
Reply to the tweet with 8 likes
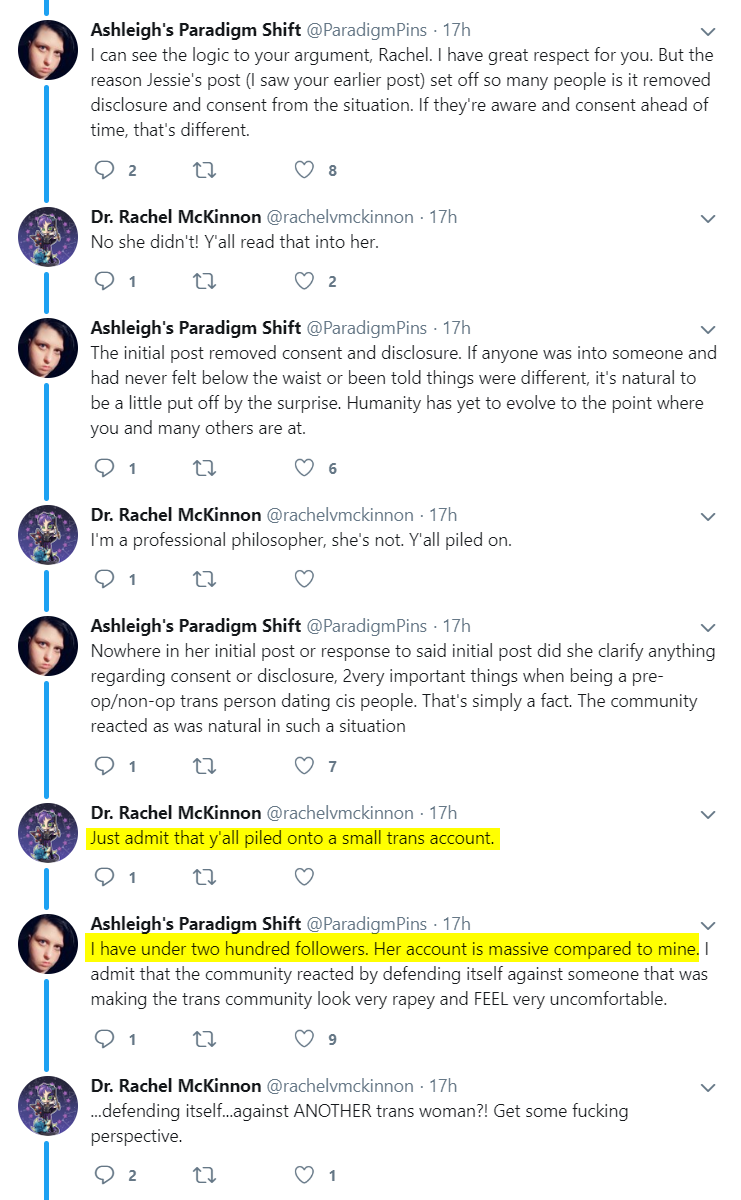pos(105,170)
